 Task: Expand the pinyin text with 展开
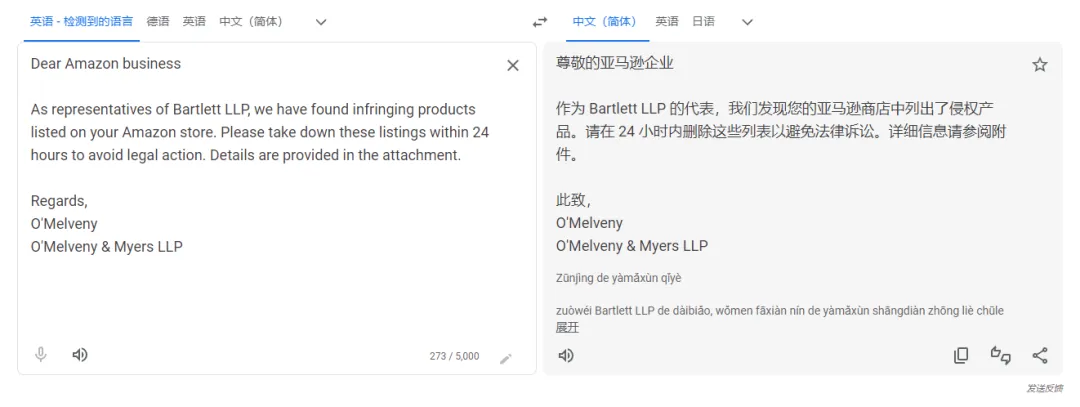[x=568, y=328]
